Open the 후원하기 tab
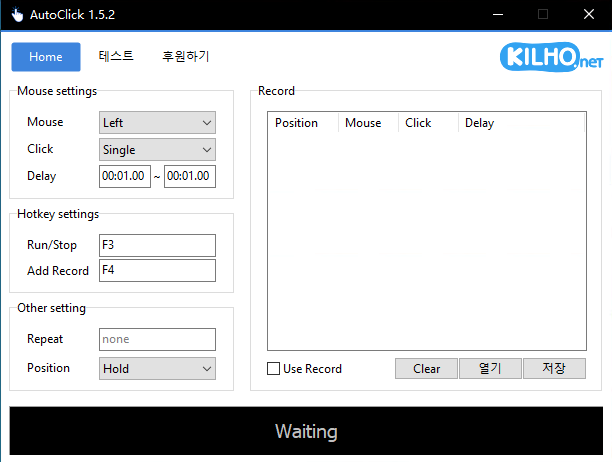Image resolution: width=612 pixels, height=462 pixels. point(185,56)
